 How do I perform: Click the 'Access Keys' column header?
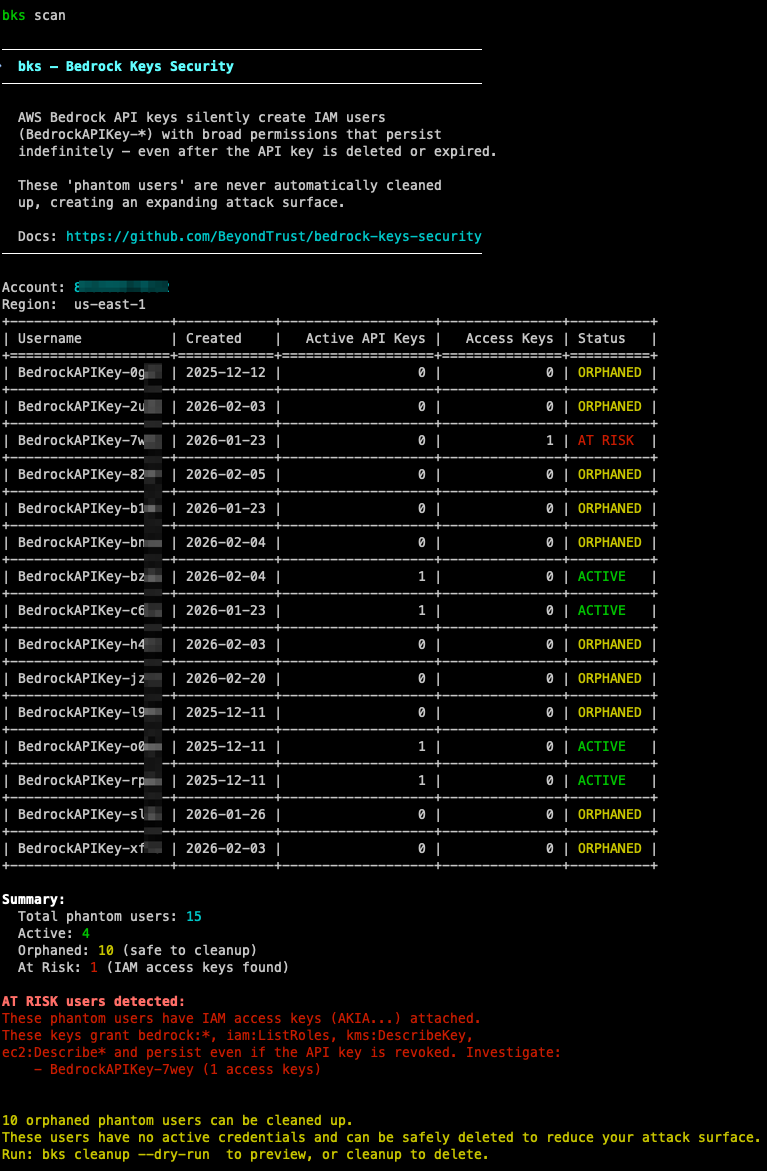[x=509, y=338]
